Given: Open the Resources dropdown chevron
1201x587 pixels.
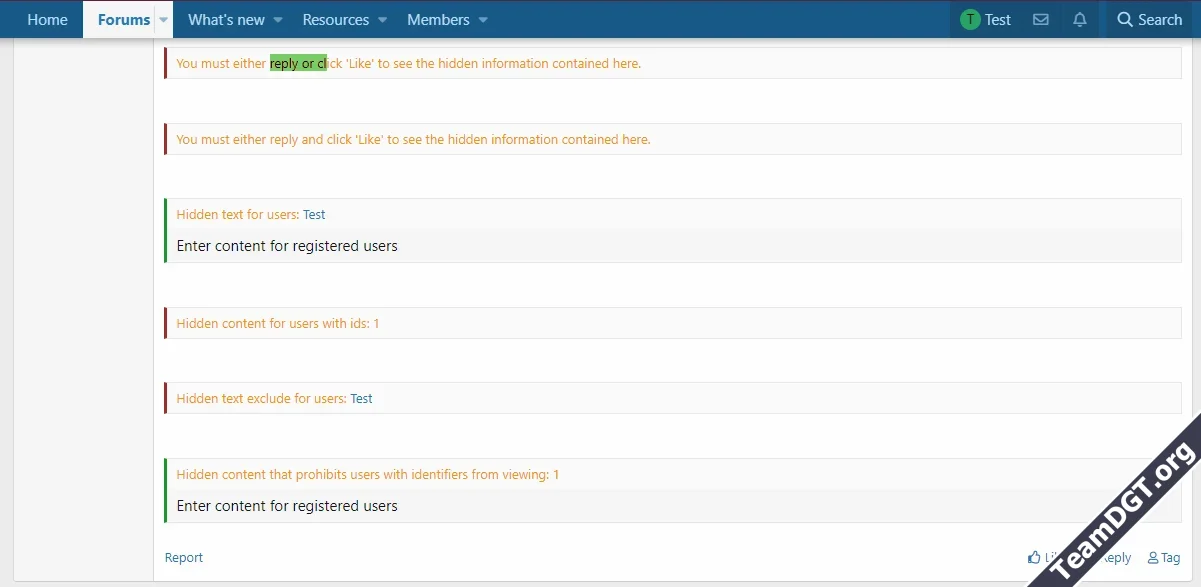Looking at the screenshot, I should [x=382, y=19].
